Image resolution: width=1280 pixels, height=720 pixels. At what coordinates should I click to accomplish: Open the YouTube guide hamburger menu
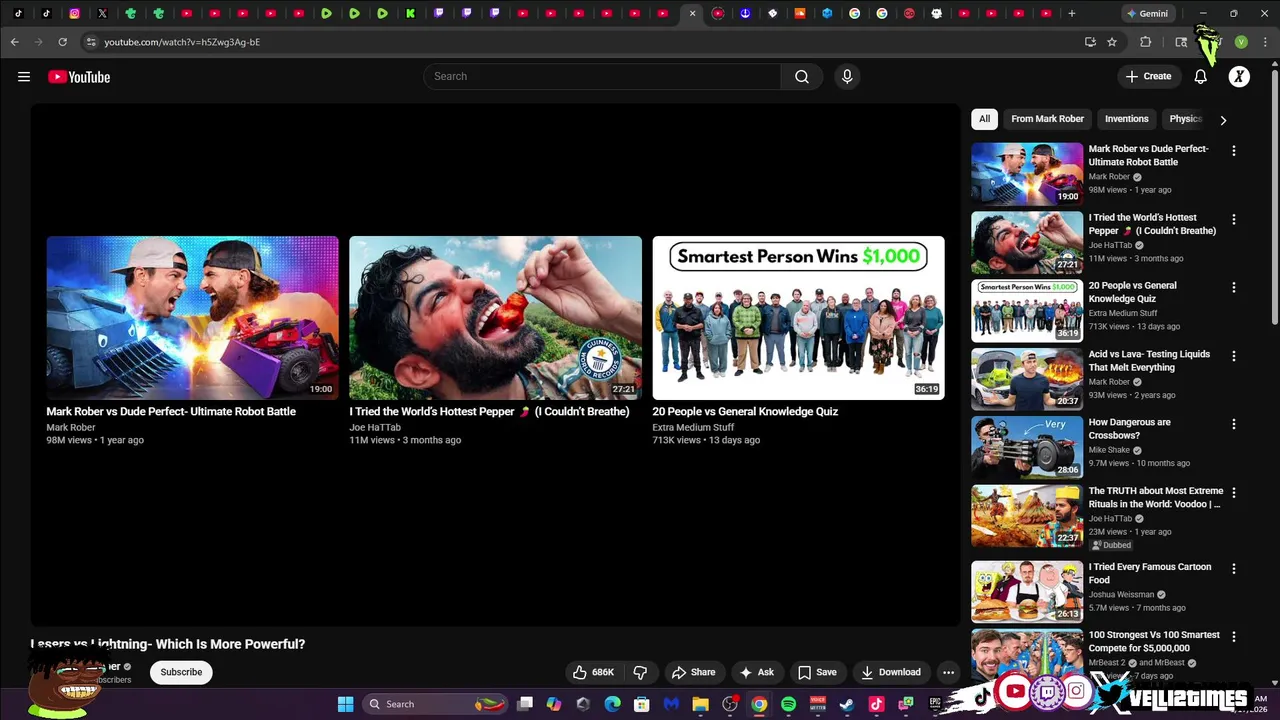point(24,77)
